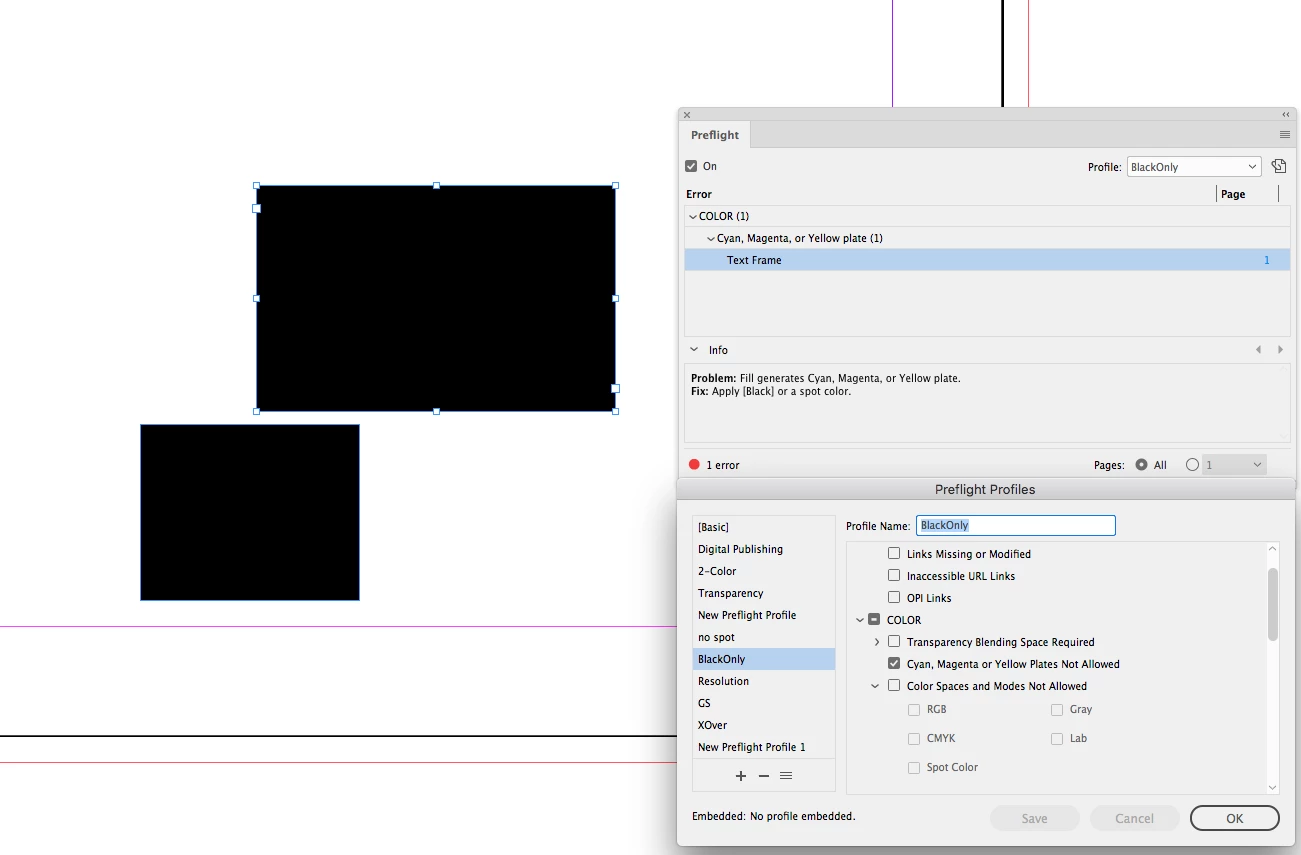Select the Text Frame error row

pyautogui.click(x=987, y=260)
